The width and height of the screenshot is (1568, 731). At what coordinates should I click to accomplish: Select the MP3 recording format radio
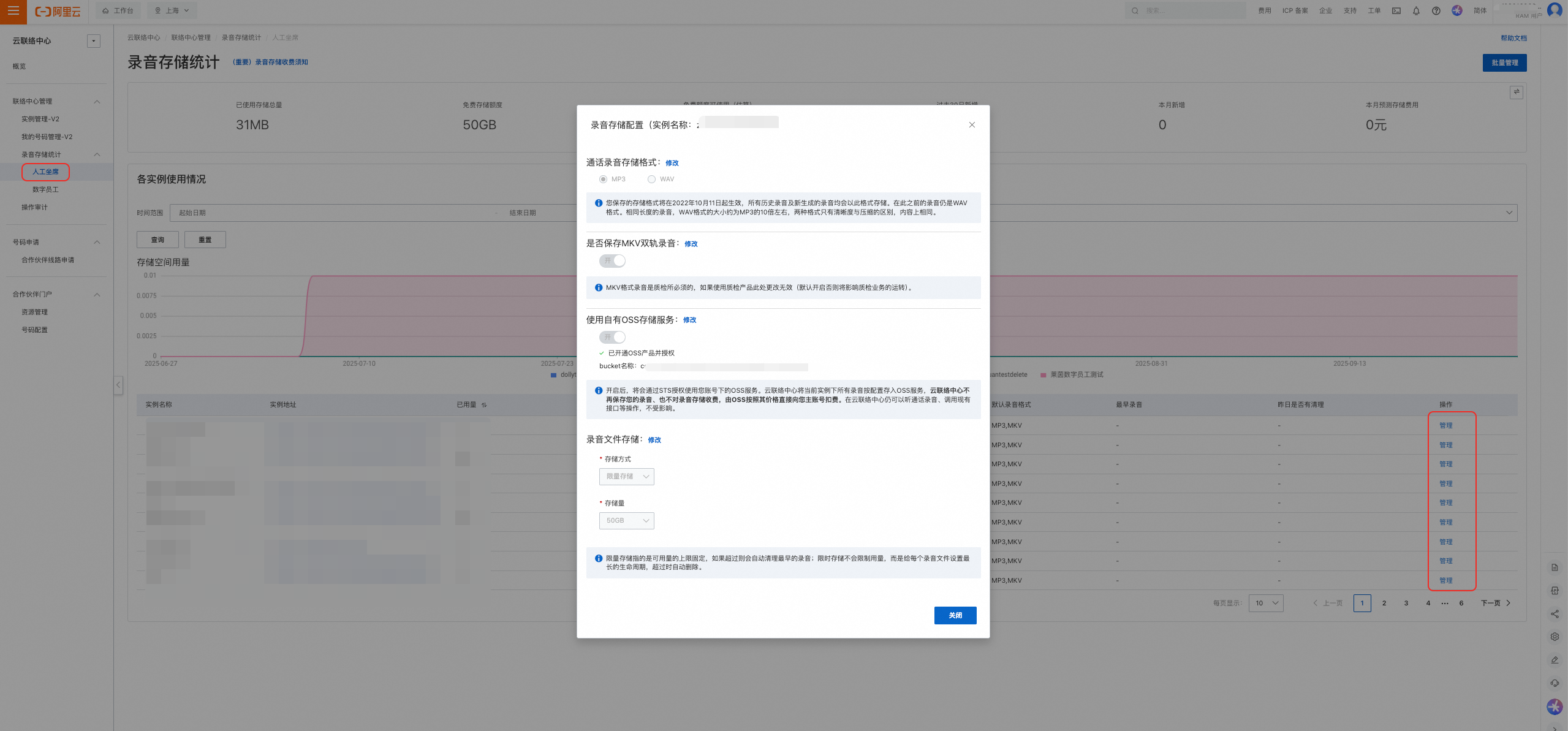[x=604, y=180]
